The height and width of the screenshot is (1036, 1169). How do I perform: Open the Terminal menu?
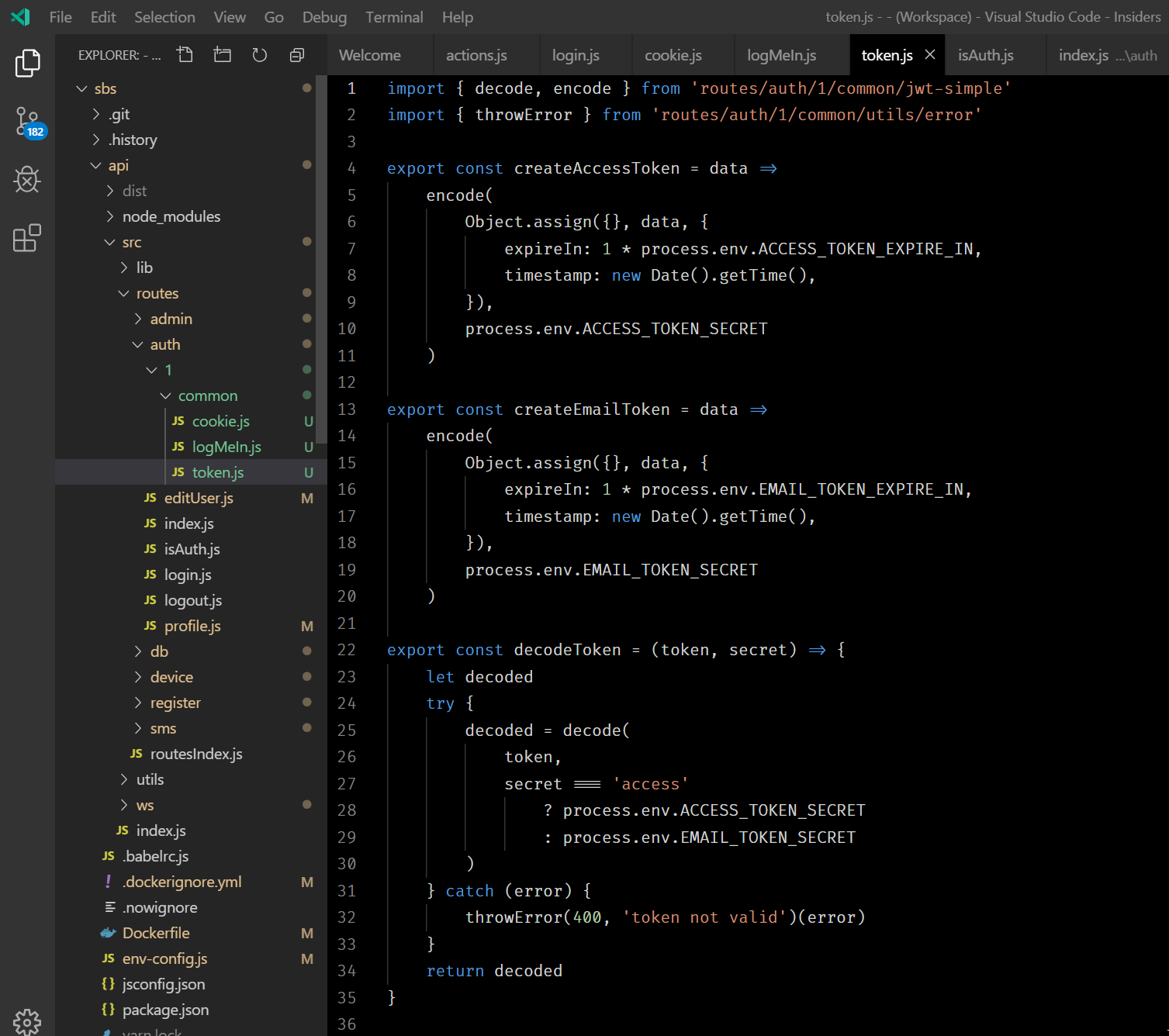coord(394,16)
